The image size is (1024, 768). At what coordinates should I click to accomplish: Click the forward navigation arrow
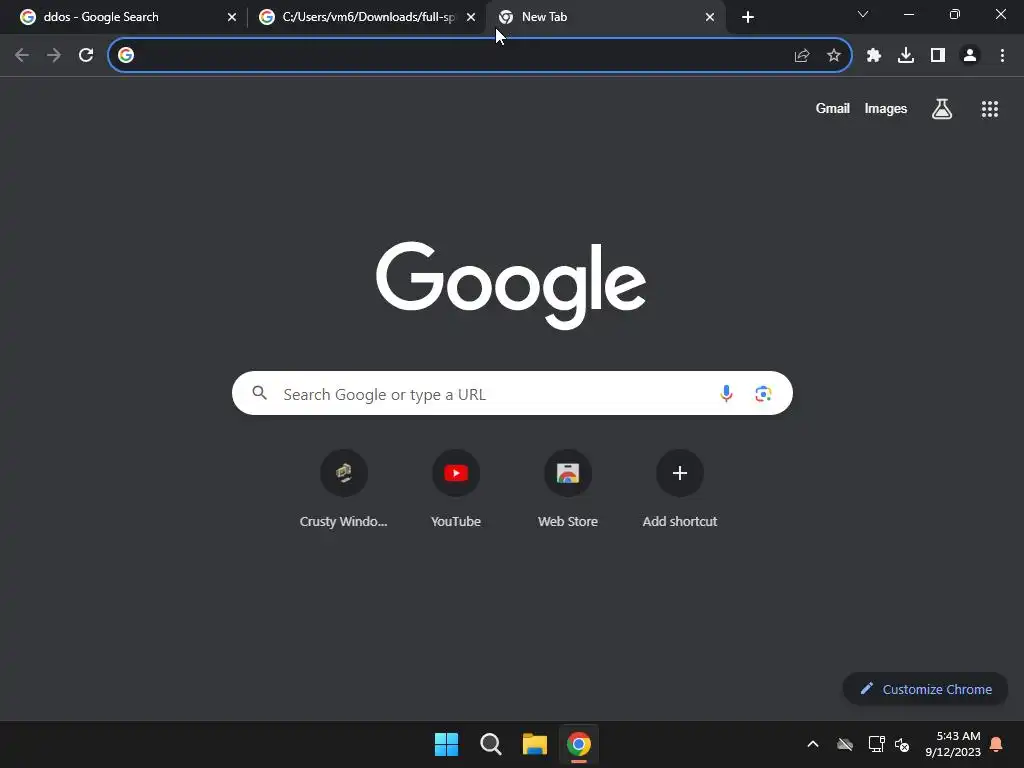[x=54, y=56]
